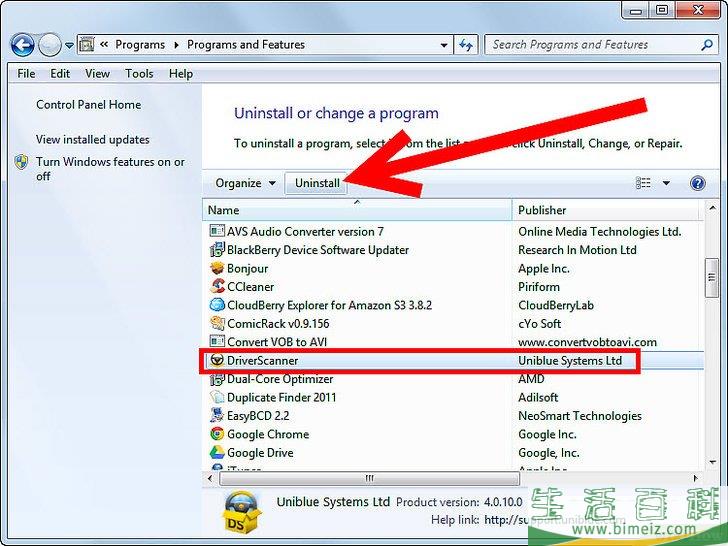The width and height of the screenshot is (728, 546).
Task: Click the vertical scrollbar thumb
Action: pos(711,278)
